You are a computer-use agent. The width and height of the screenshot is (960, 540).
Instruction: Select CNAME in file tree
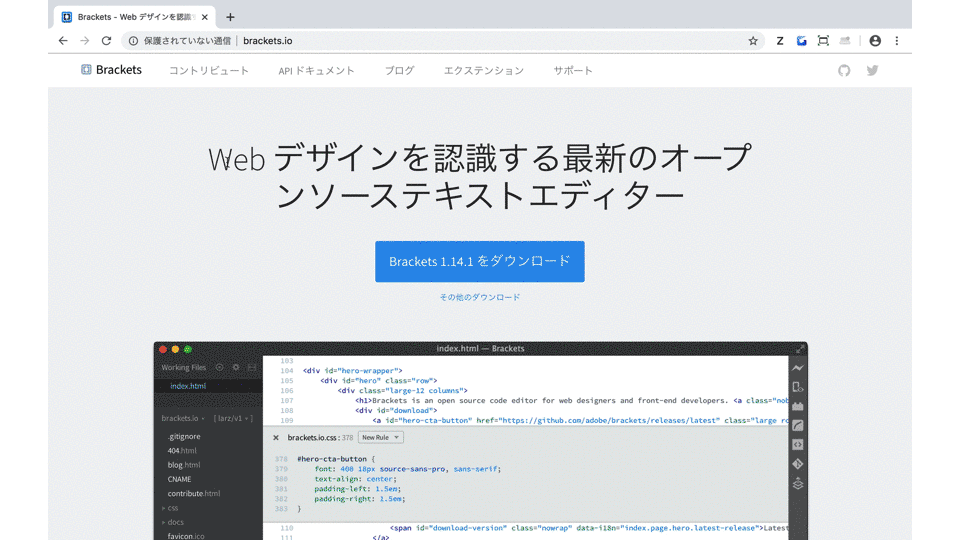tap(179, 479)
